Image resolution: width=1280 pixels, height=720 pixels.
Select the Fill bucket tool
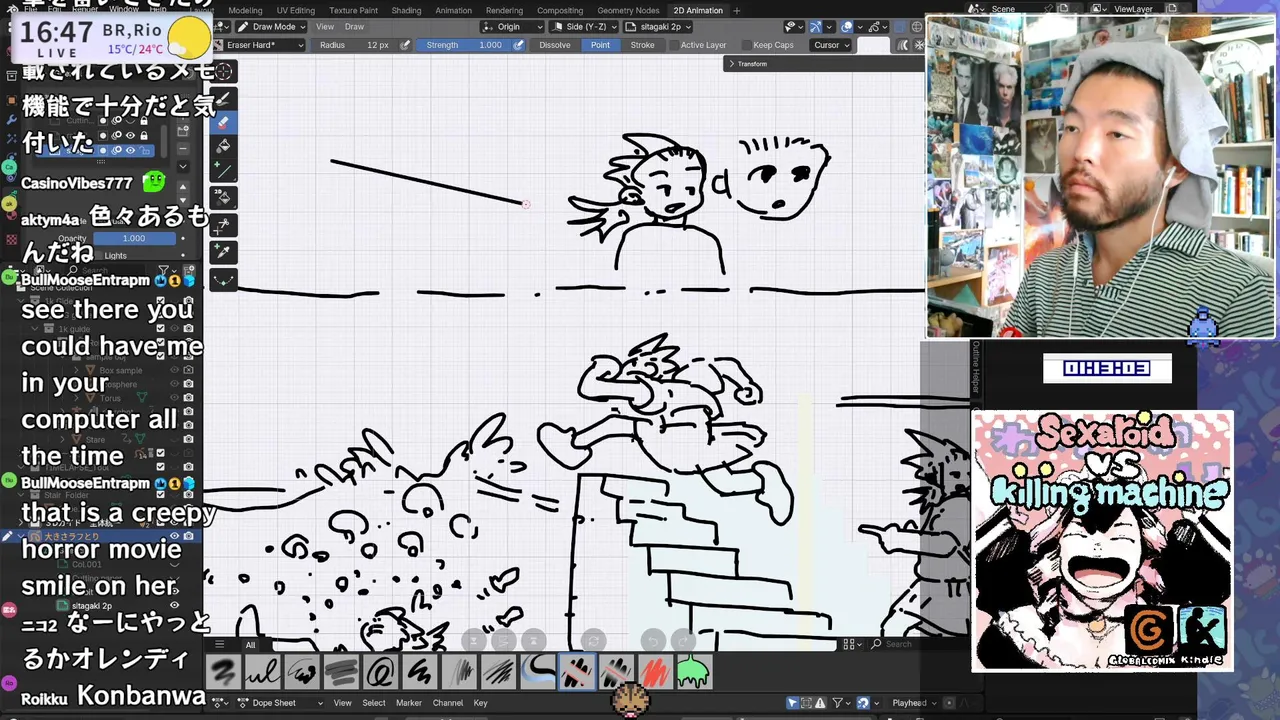click(223, 147)
